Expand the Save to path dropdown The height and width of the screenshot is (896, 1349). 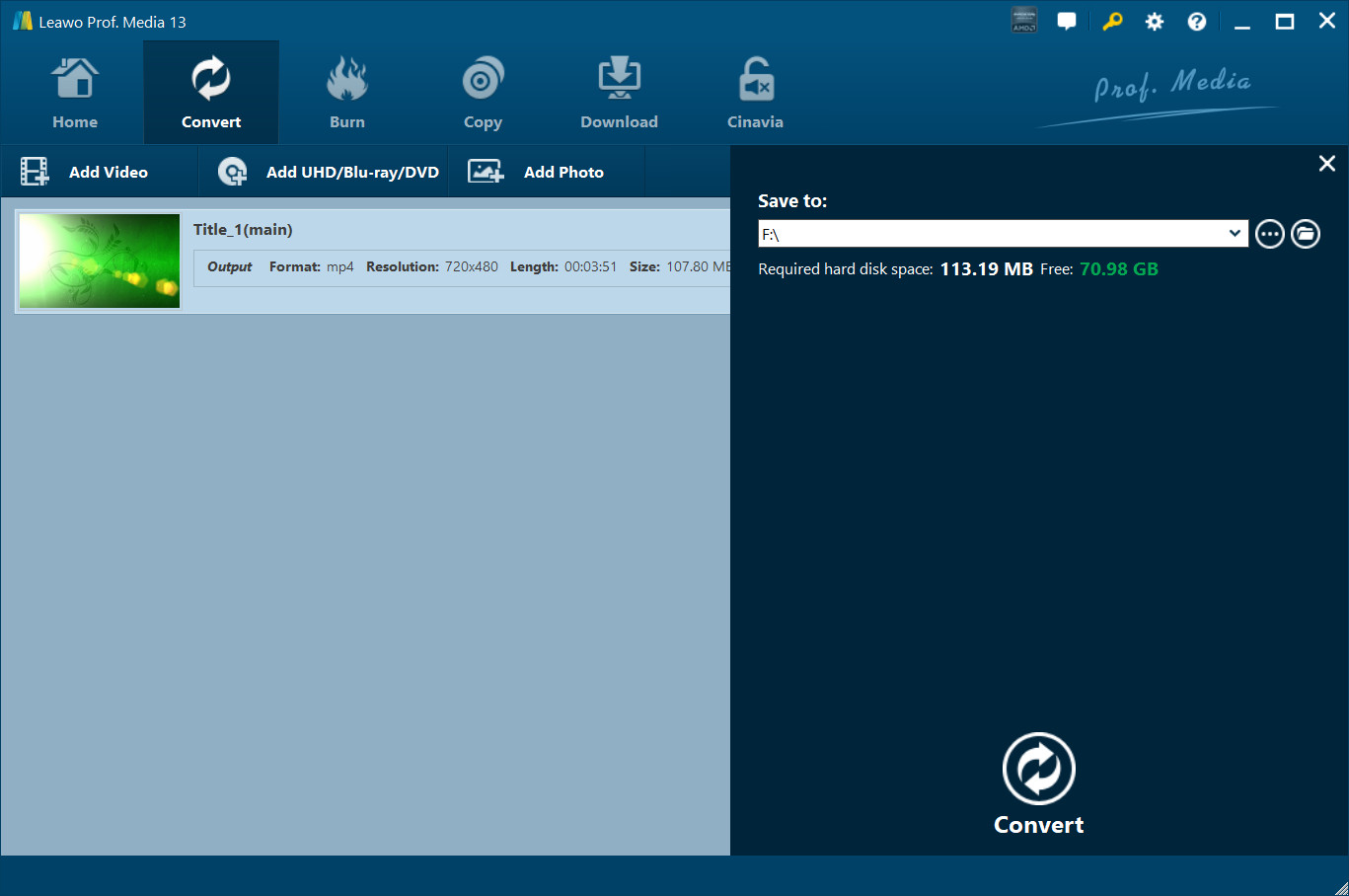pos(1234,234)
